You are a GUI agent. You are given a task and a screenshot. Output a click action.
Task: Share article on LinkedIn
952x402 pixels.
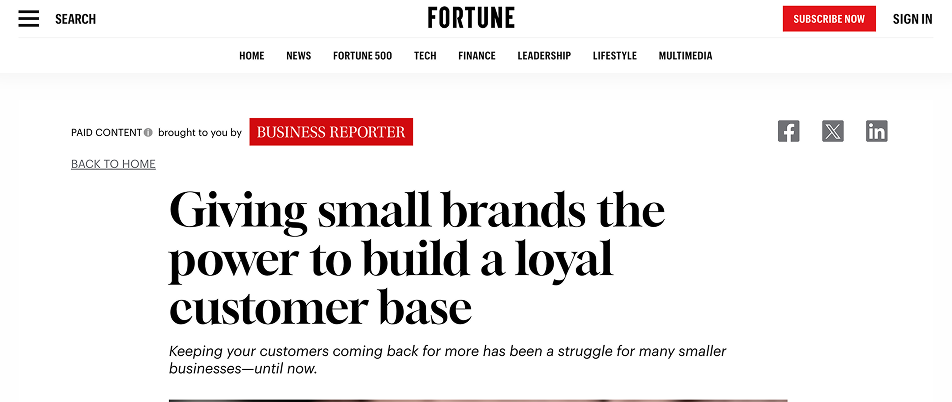pos(877,131)
